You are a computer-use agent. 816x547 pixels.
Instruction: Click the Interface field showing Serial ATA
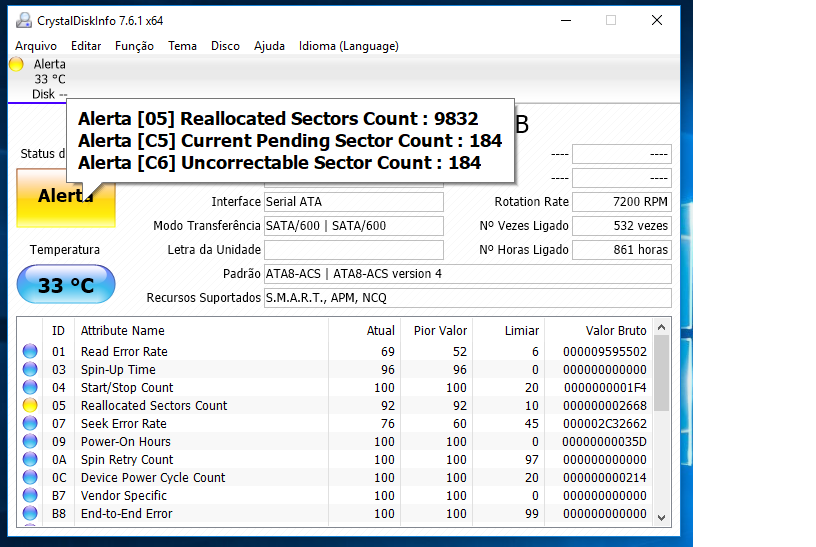(x=354, y=202)
